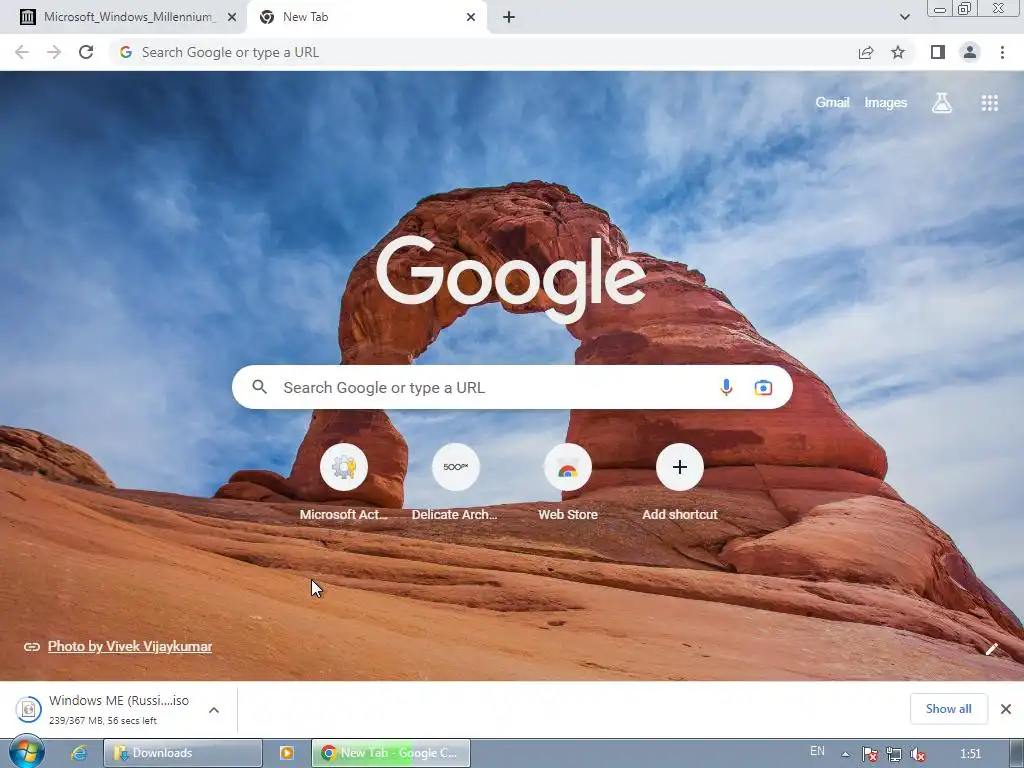Expand the tab search dropdown arrow
Image resolution: width=1024 pixels, height=768 pixels.
(x=904, y=17)
